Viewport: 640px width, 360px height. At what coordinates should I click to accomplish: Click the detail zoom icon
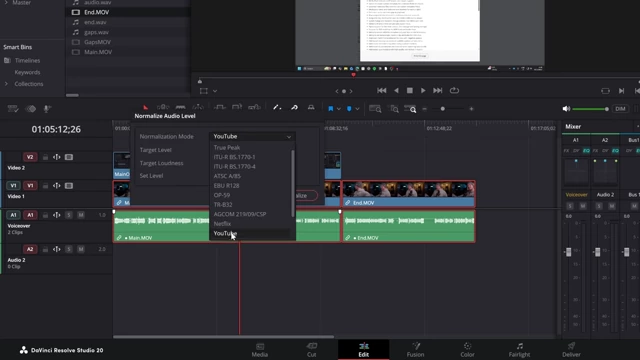tap(394, 109)
